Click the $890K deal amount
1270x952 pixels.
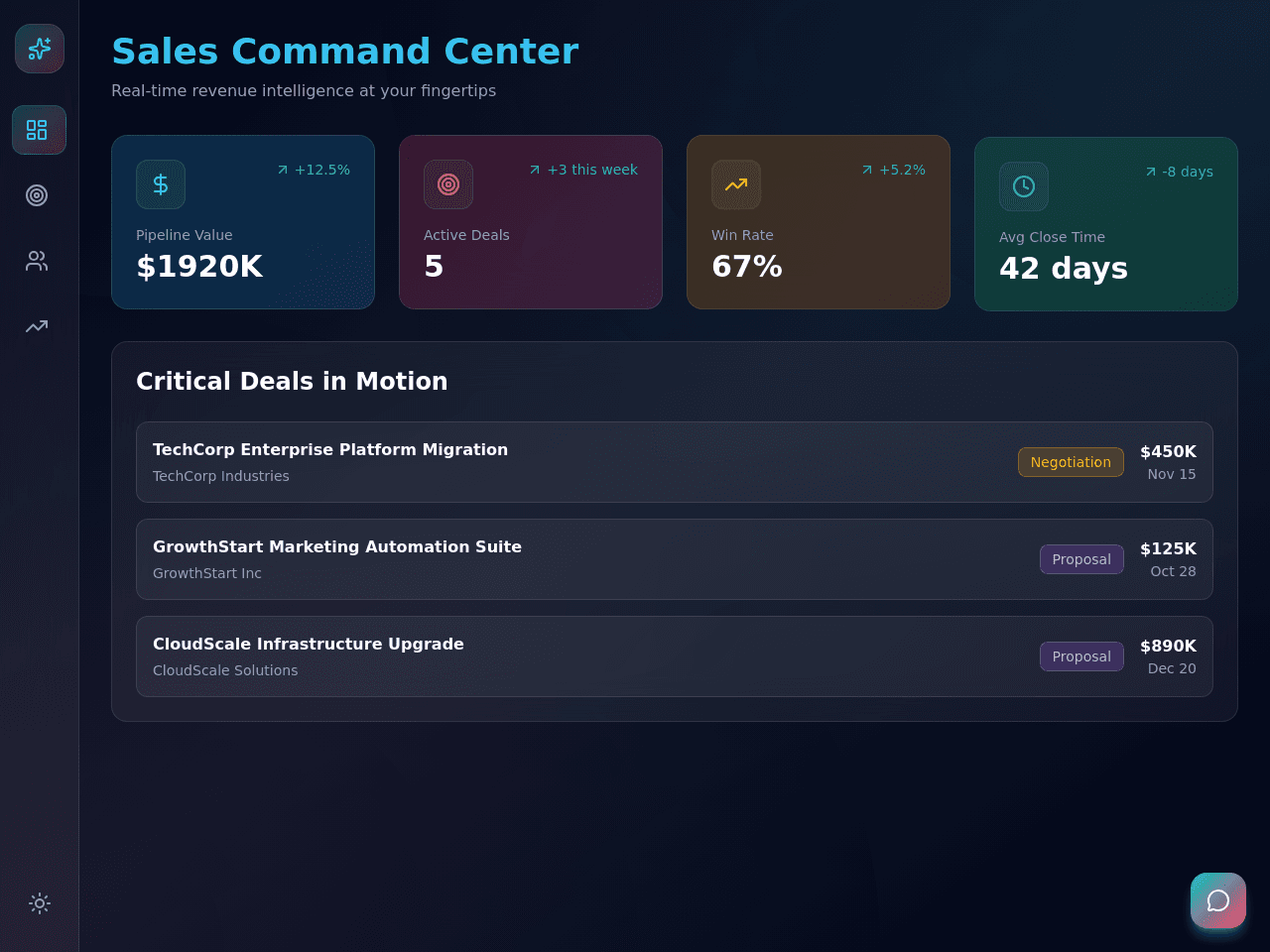tap(1168, 647)
